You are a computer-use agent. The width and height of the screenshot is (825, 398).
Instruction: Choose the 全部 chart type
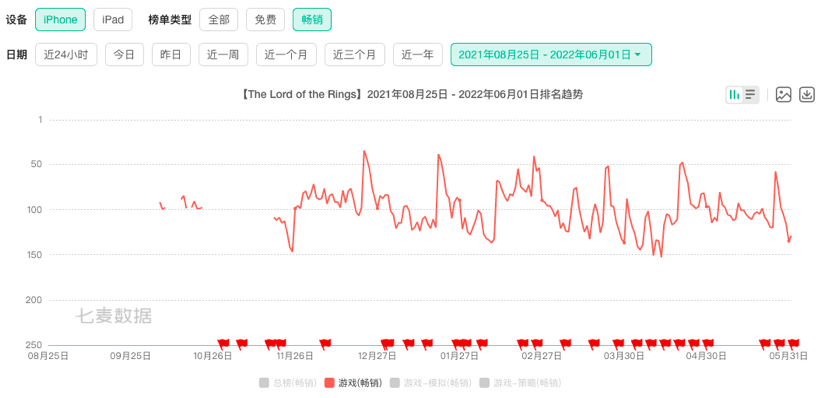pyautogui.click(x=219, y=20)
